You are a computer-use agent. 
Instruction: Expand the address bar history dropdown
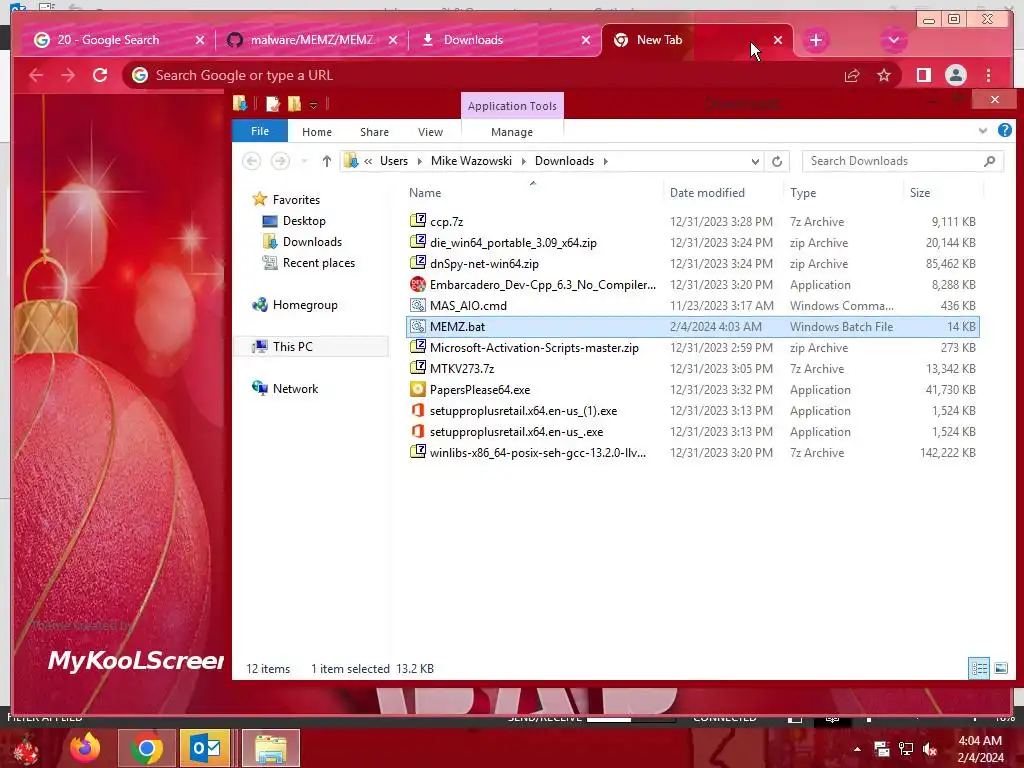point(755,161)
